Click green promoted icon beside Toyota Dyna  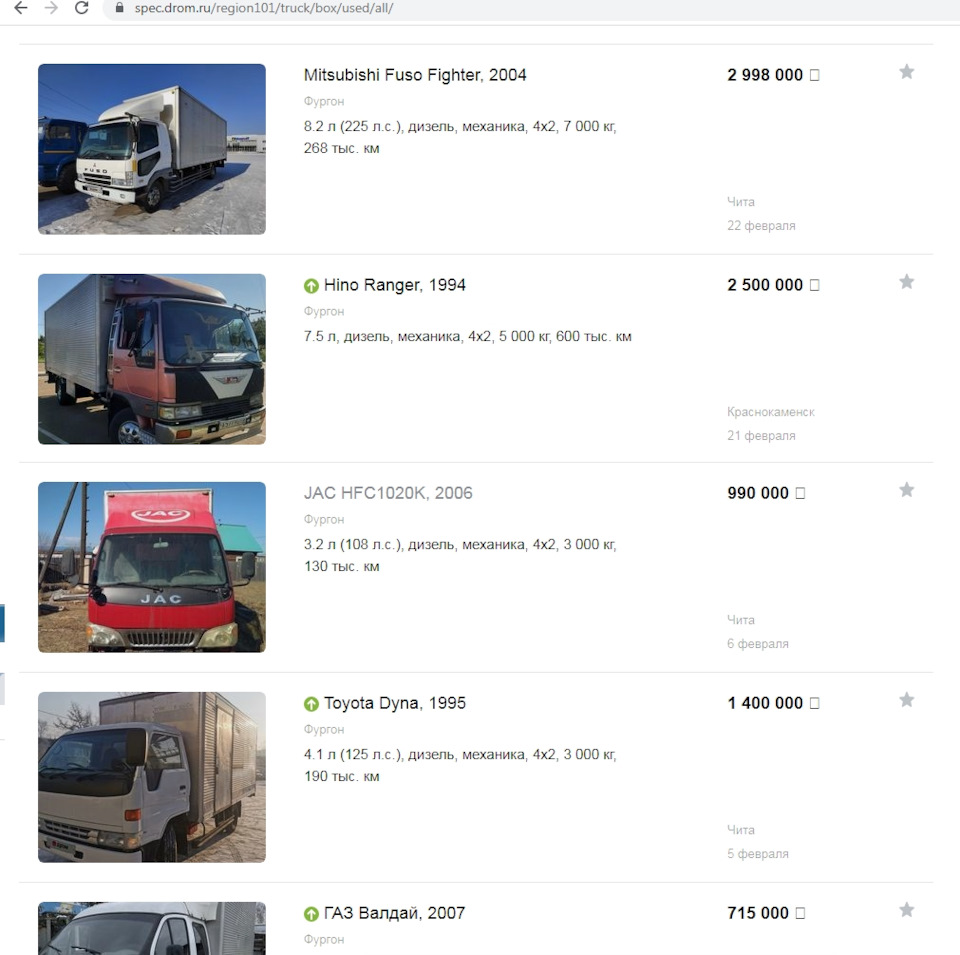tap(311, 704)
